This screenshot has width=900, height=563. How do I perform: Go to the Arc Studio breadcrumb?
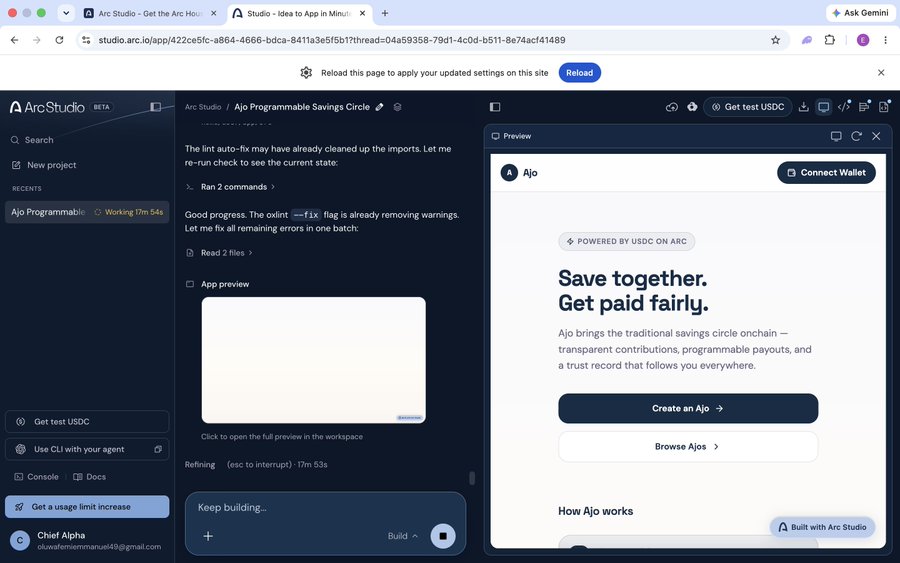click(203, 107)
